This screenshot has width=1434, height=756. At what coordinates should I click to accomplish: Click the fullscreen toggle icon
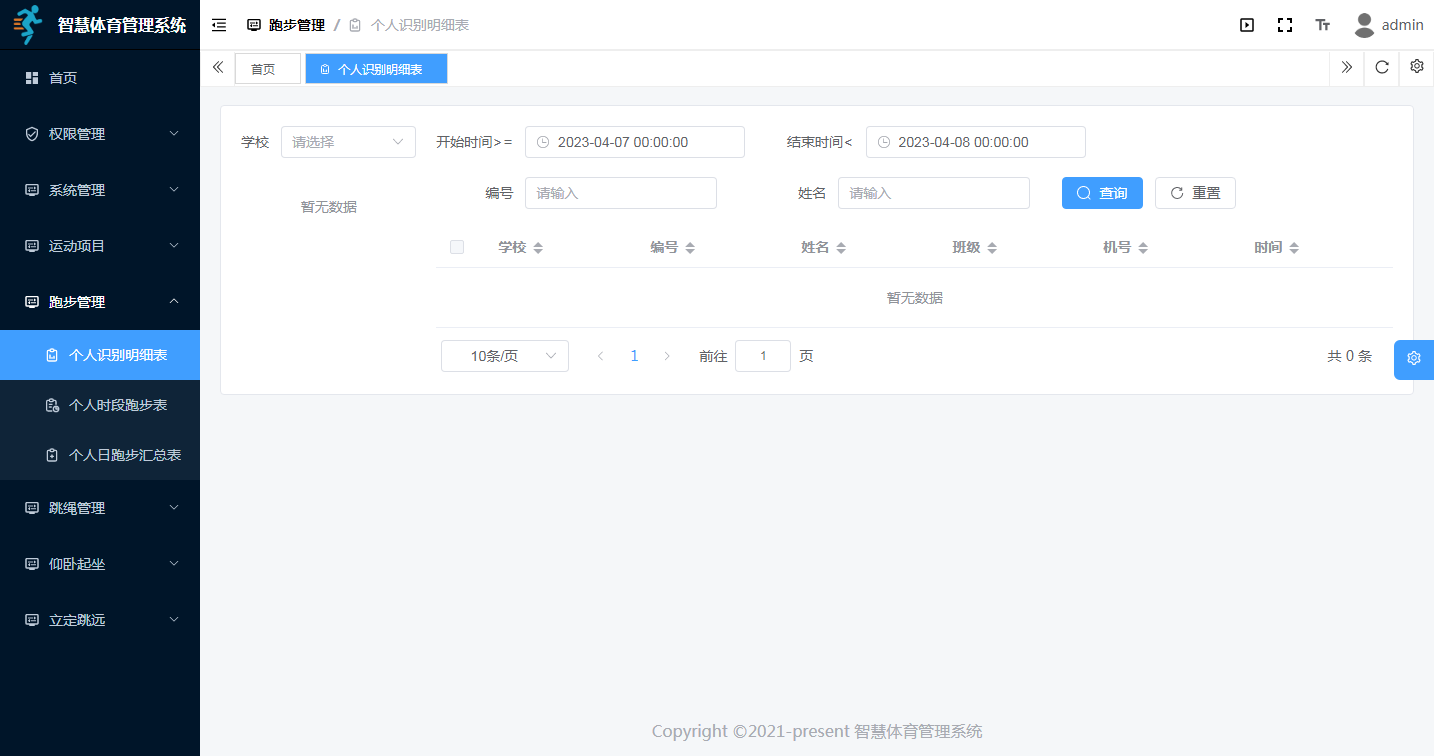pyautogui.click(x=1285, y=25)
